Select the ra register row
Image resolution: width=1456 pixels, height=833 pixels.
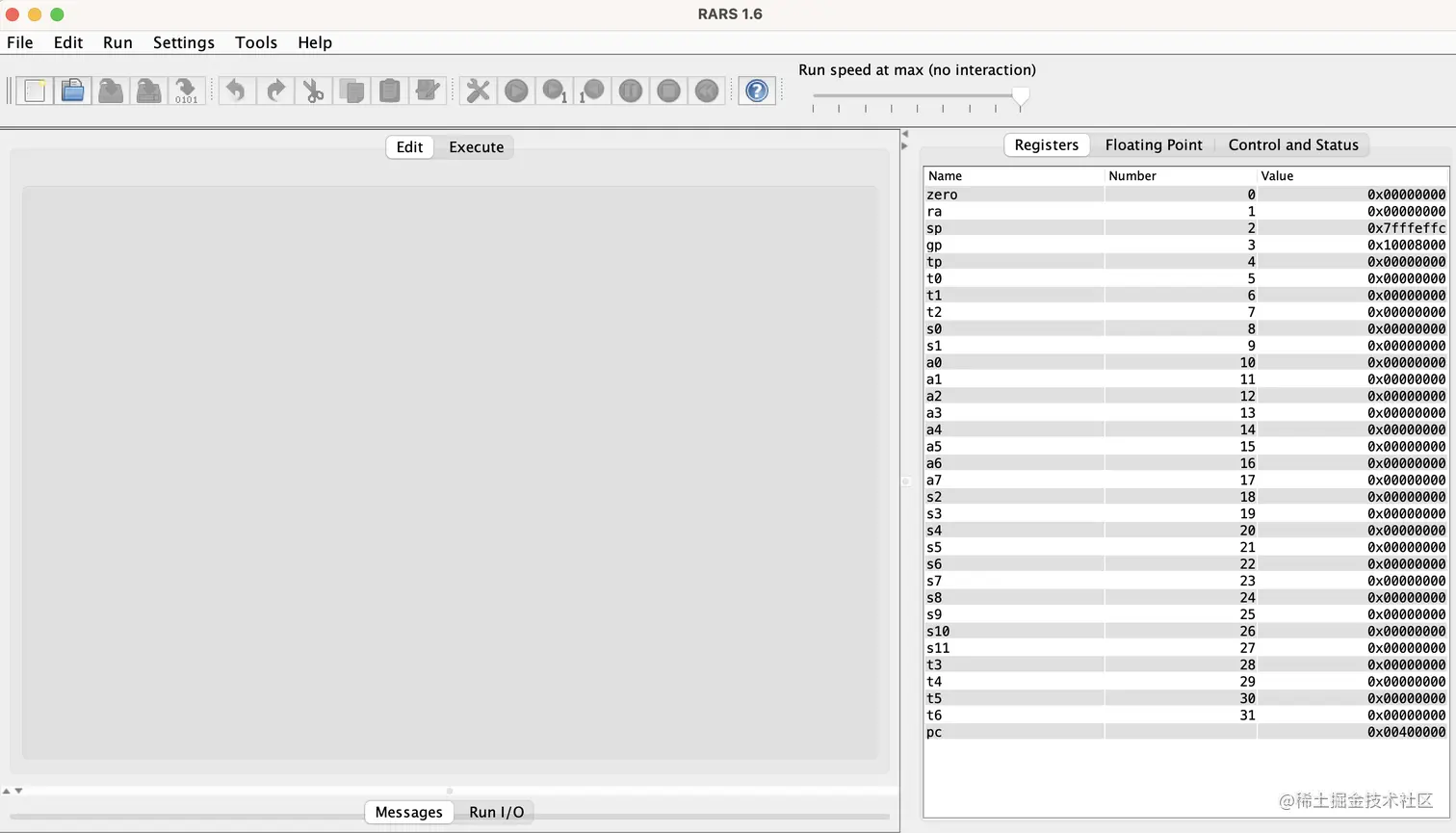coord(1186,212)
